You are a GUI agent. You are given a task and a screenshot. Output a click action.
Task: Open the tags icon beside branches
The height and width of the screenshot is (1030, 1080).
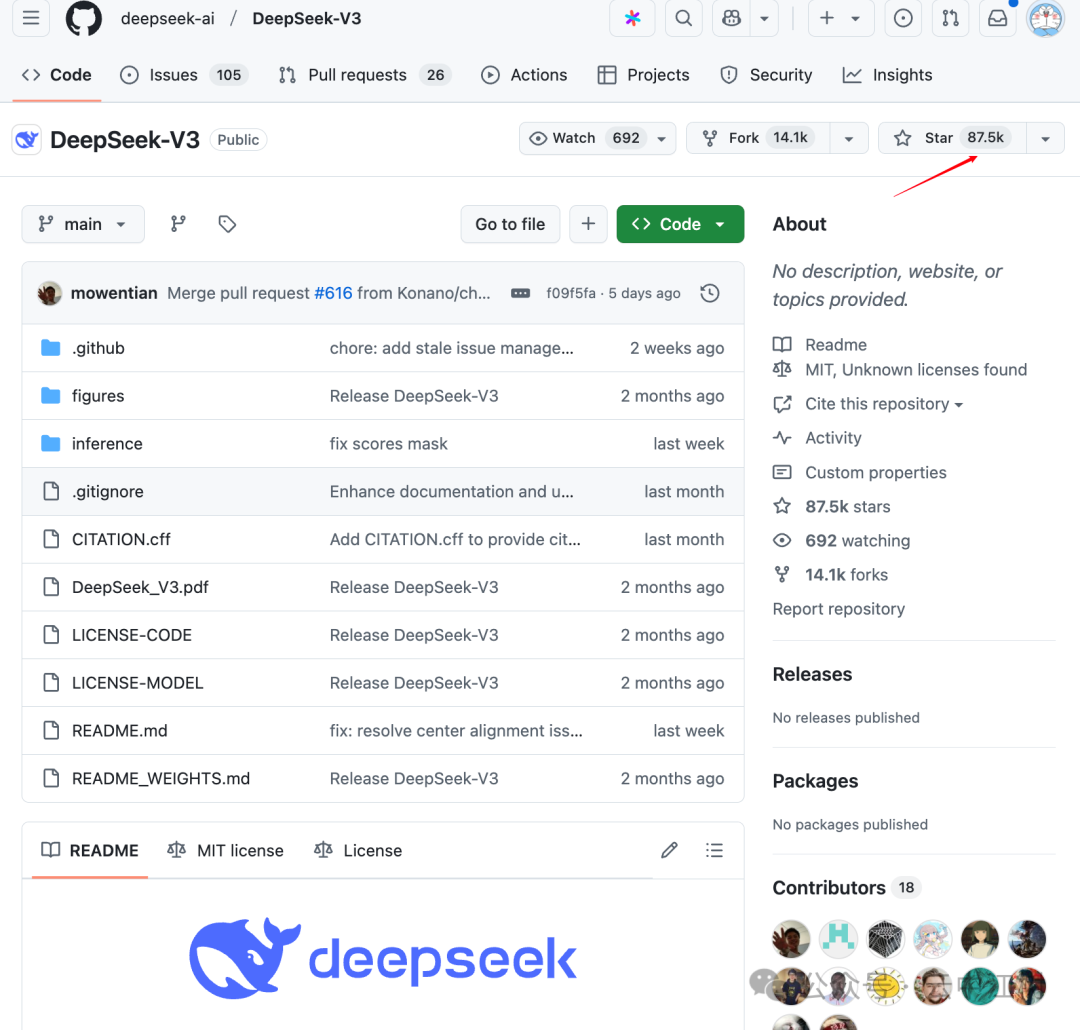226,224
